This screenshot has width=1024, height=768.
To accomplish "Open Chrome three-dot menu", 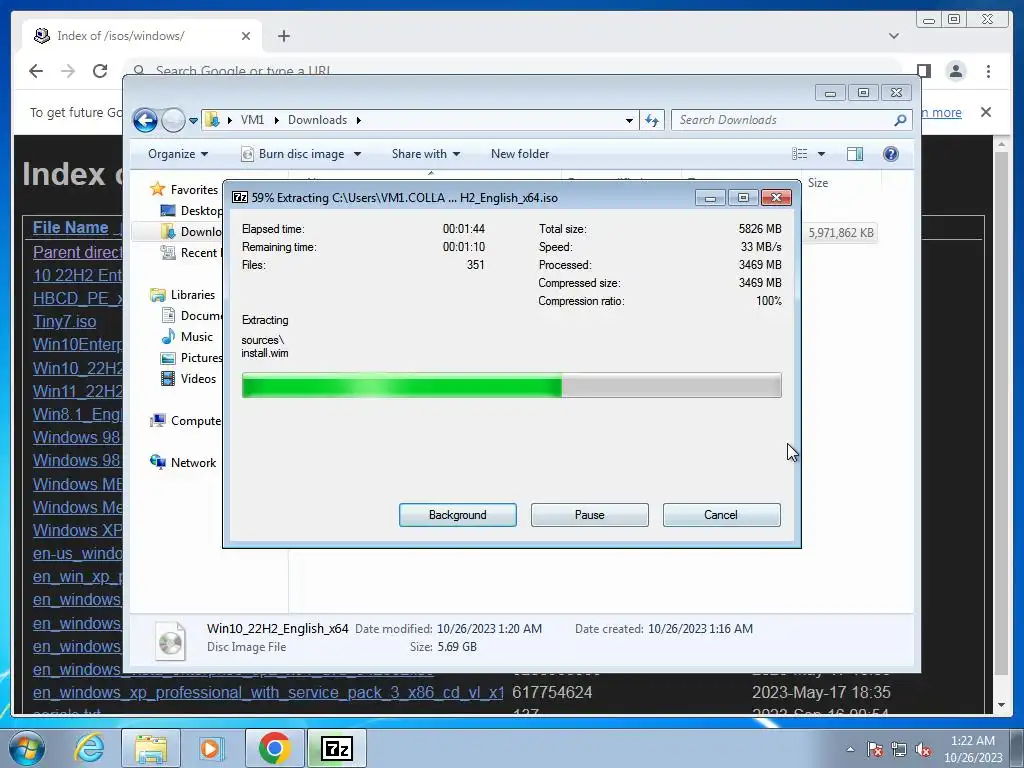I will [x=989, y=71].
